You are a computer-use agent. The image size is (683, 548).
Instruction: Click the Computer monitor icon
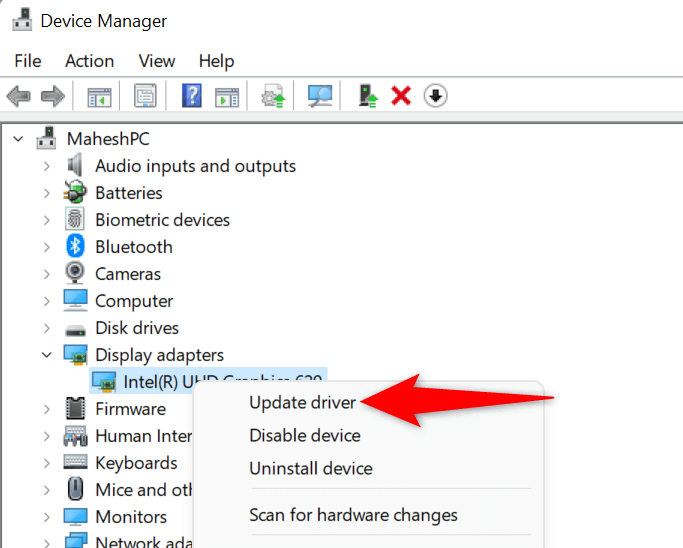(x=75, y=300)
